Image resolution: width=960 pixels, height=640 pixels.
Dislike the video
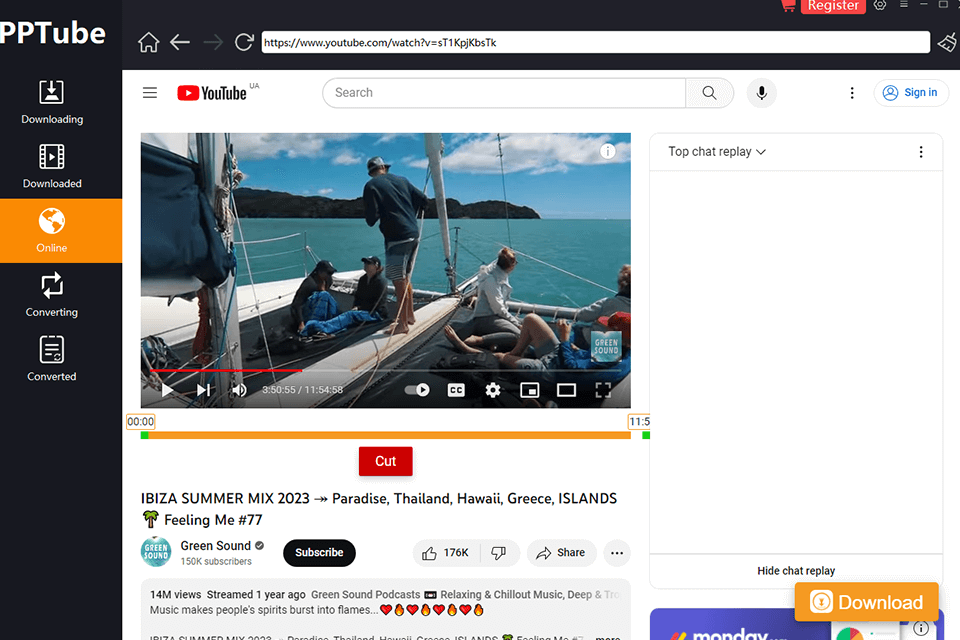(499, 553)
